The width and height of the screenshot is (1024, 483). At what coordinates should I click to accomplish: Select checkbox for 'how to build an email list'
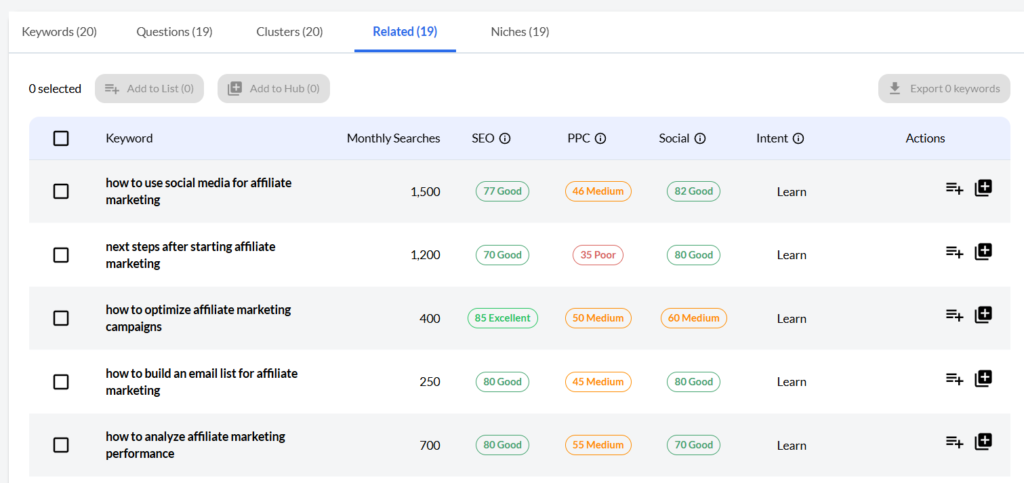point(61,382)
